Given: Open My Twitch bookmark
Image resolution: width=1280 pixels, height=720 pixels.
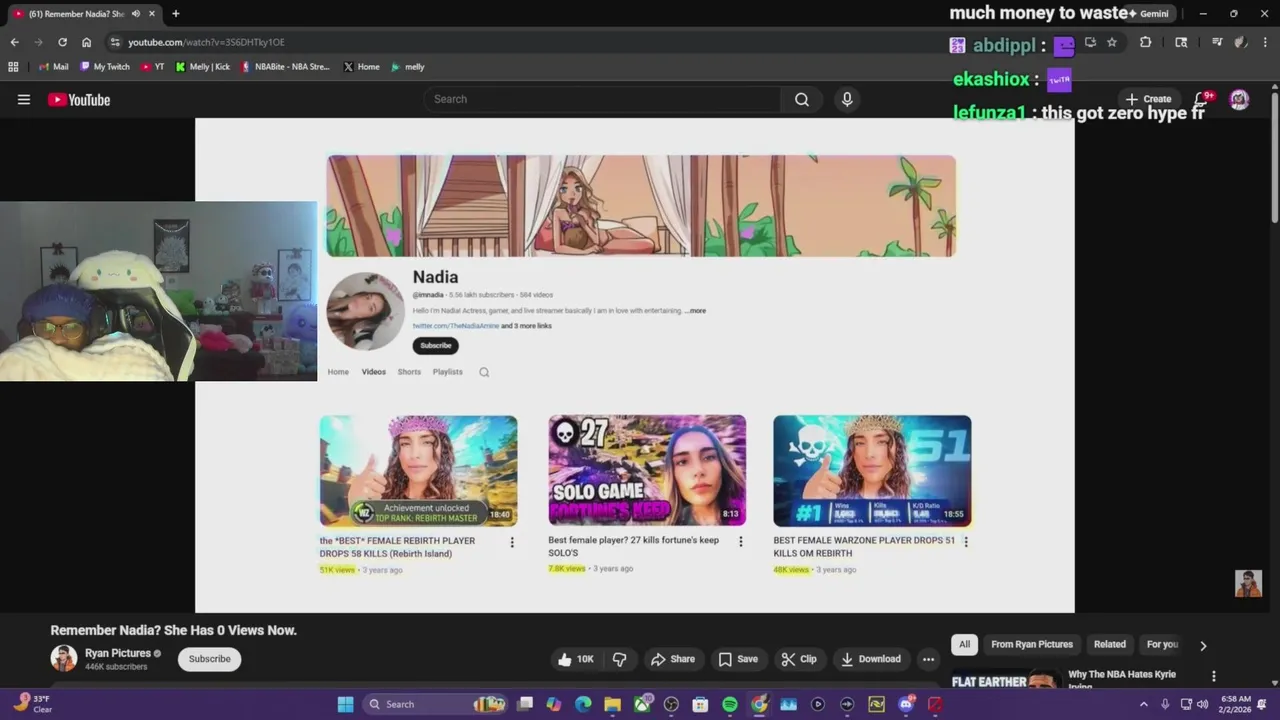Looking at the screenshot, I should 104,67.
